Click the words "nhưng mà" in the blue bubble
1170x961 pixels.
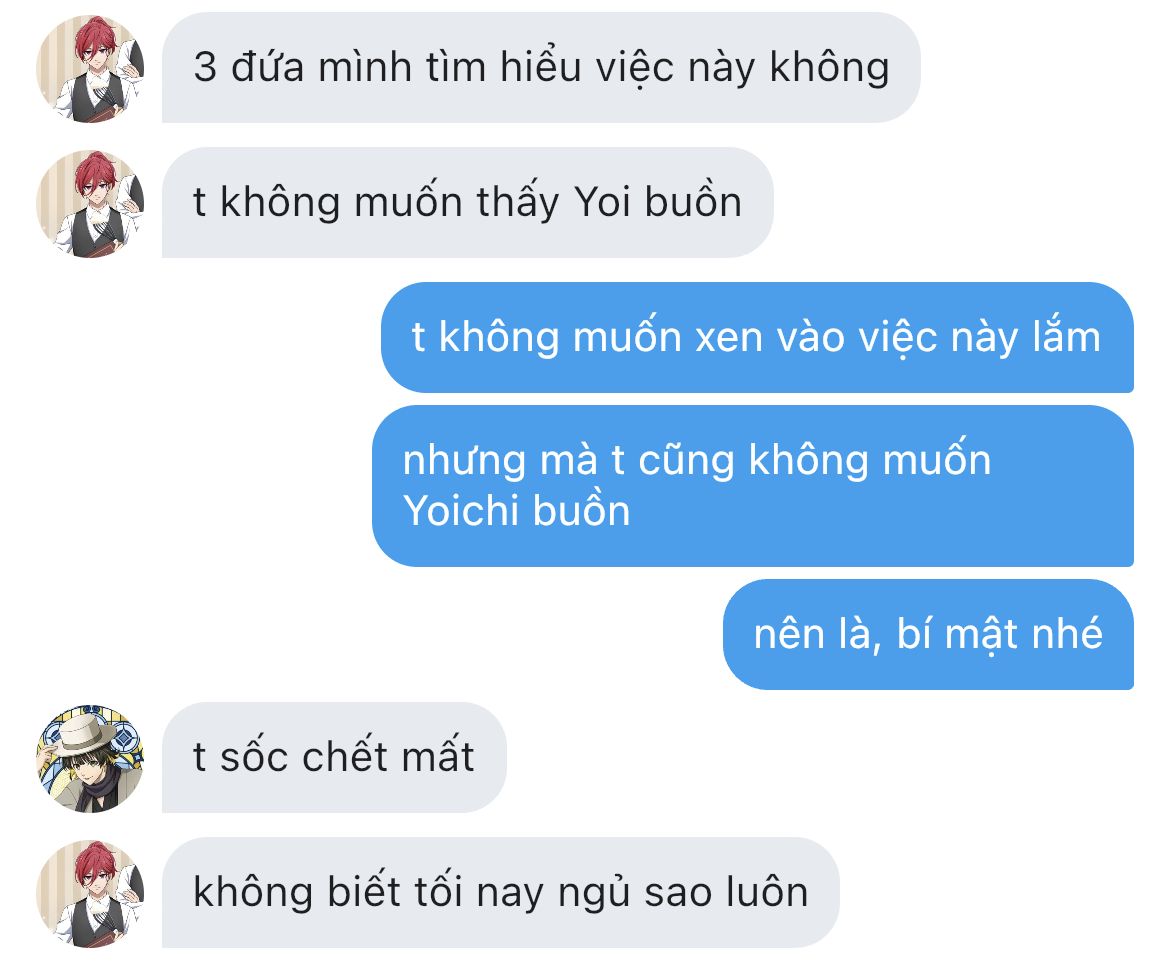coord(500,461)
